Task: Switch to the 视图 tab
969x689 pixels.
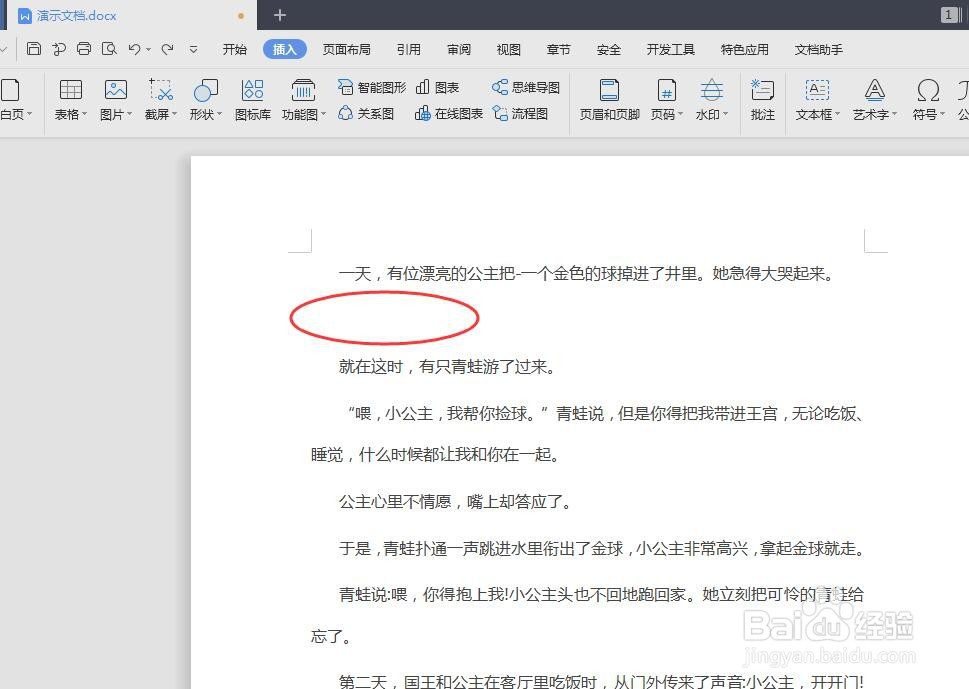Action: point(509,49)
